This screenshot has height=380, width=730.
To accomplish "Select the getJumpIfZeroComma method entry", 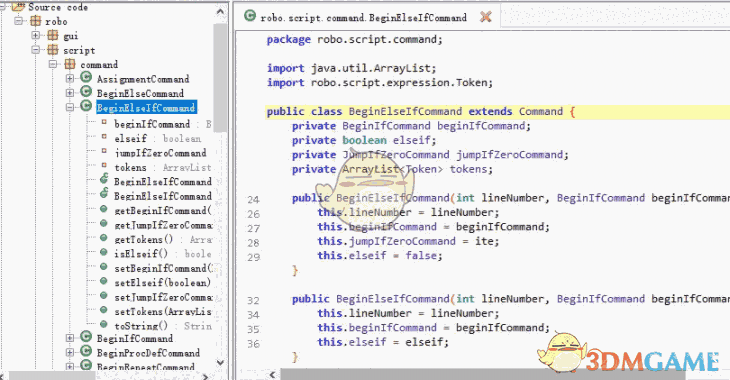I will [x=163, y=225].
